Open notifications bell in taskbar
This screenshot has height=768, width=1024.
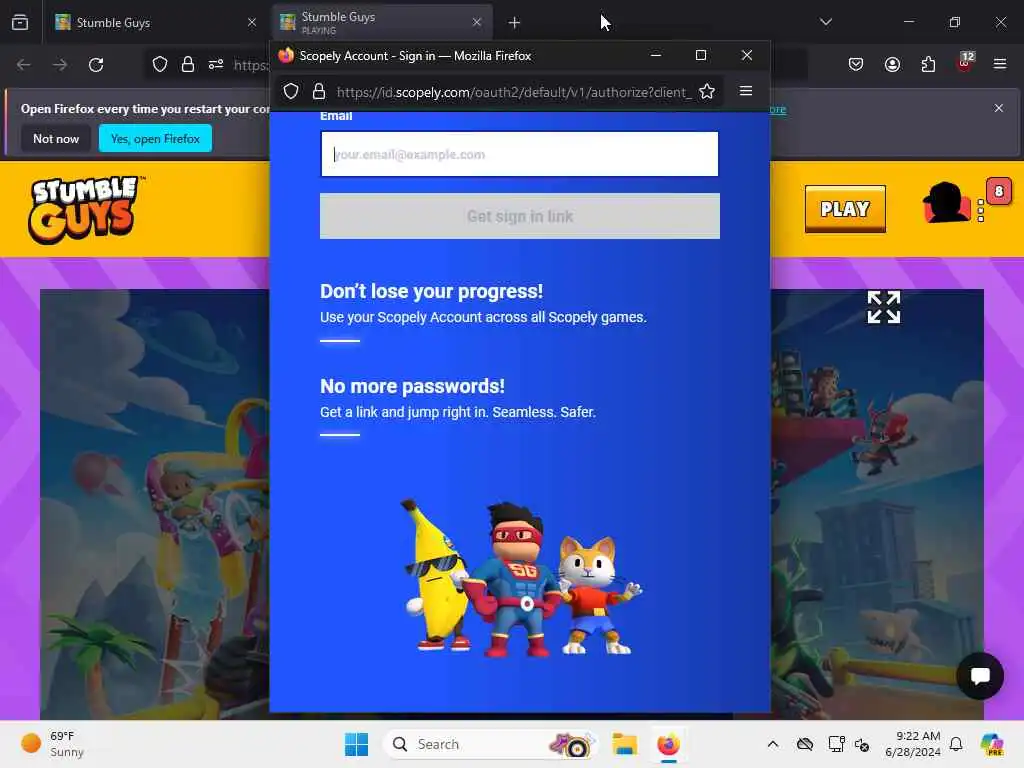(955, 744)
